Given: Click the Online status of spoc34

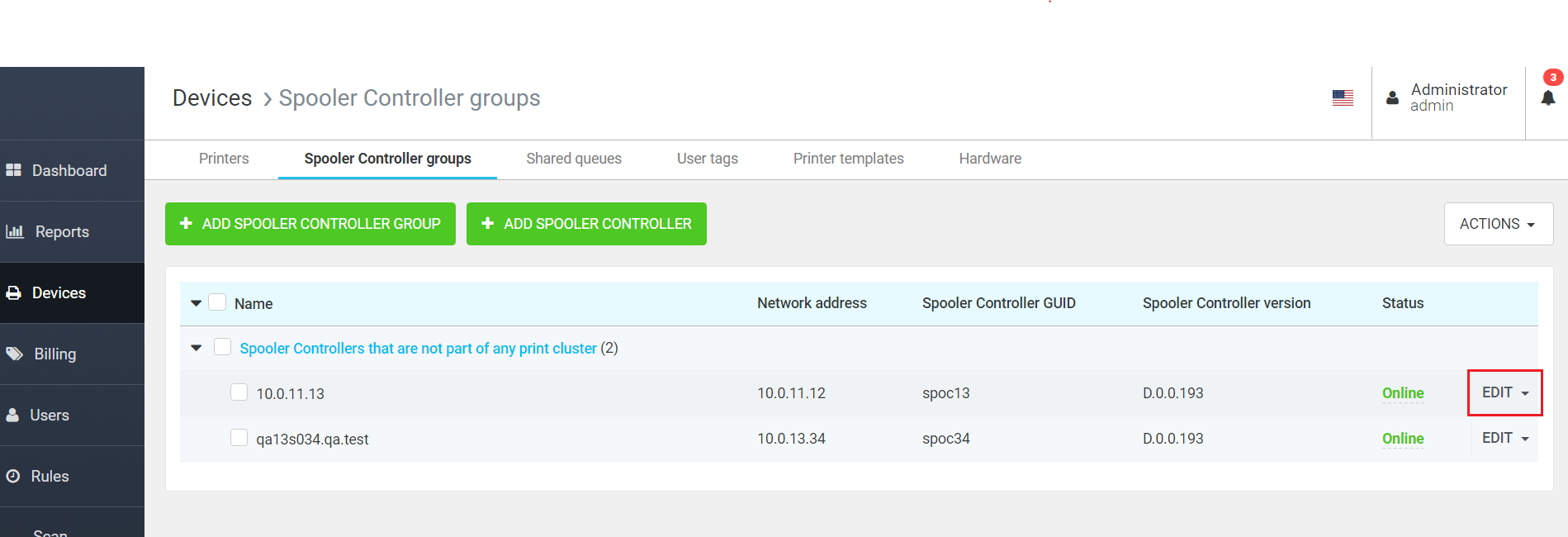Looking at the screenshot, I should (x=1403, y=439).
